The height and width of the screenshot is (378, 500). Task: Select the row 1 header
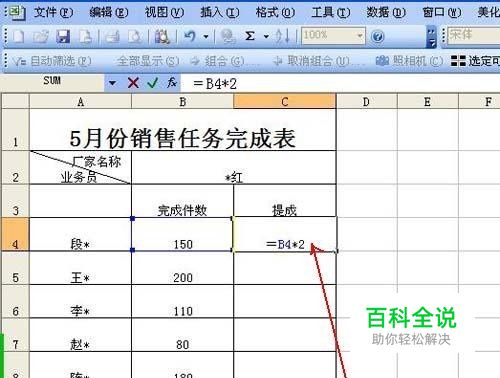click(15, 130)
